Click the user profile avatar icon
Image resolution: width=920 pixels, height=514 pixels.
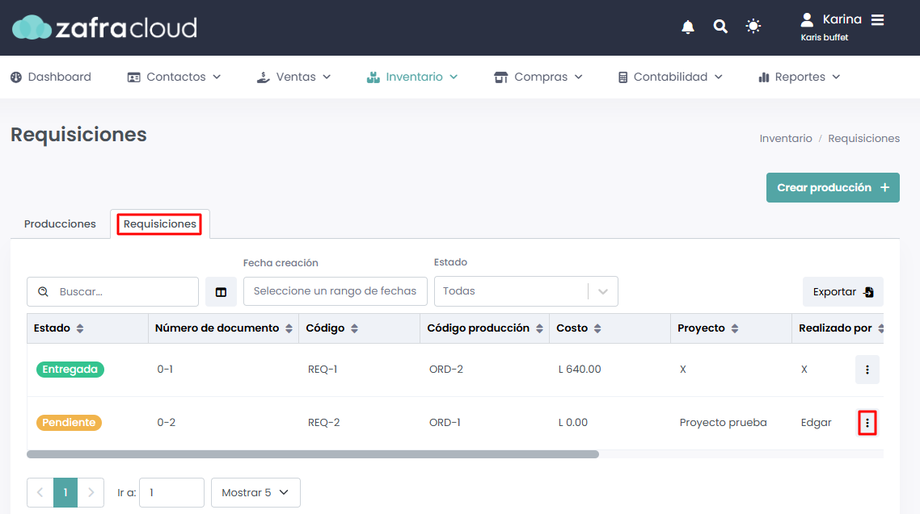coord(807,20)
